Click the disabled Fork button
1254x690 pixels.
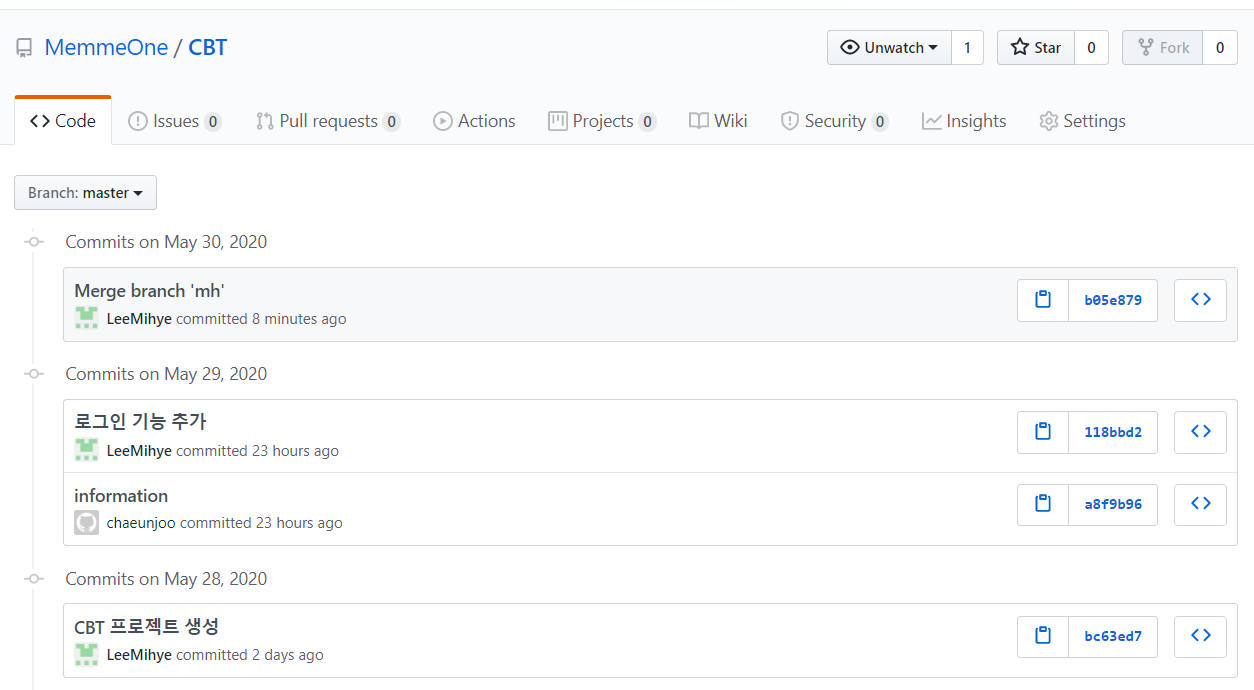[1162, 48]
